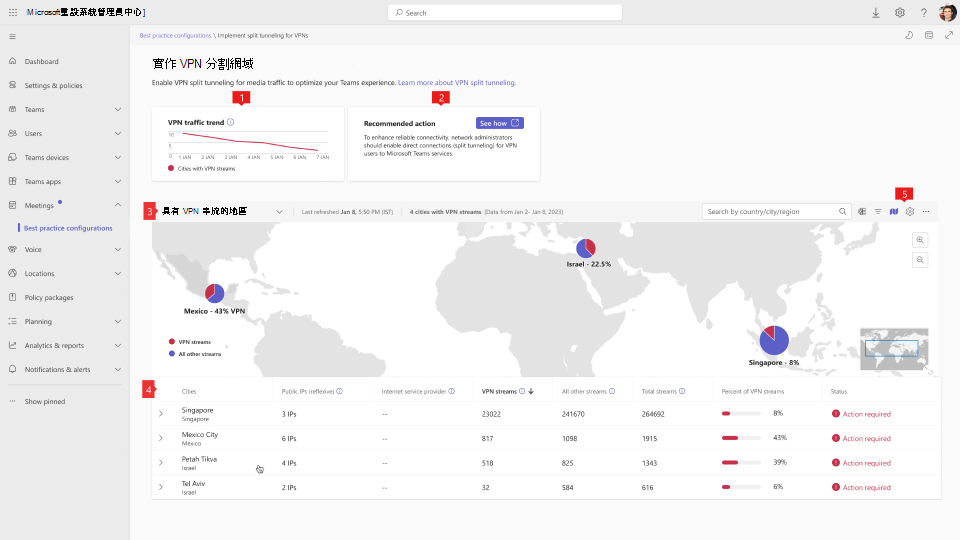Open map settings gear icon
The width and height of the screenshot is (960, 540).
coord(910,211)
